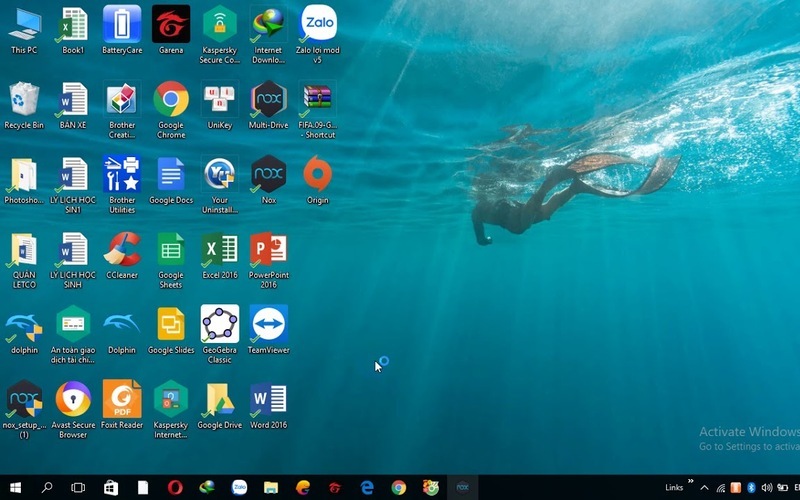This screenshot has height=500, width=800.
Task: Launch Excel 2016 desktop shortcut
Action: click(220, 255)
